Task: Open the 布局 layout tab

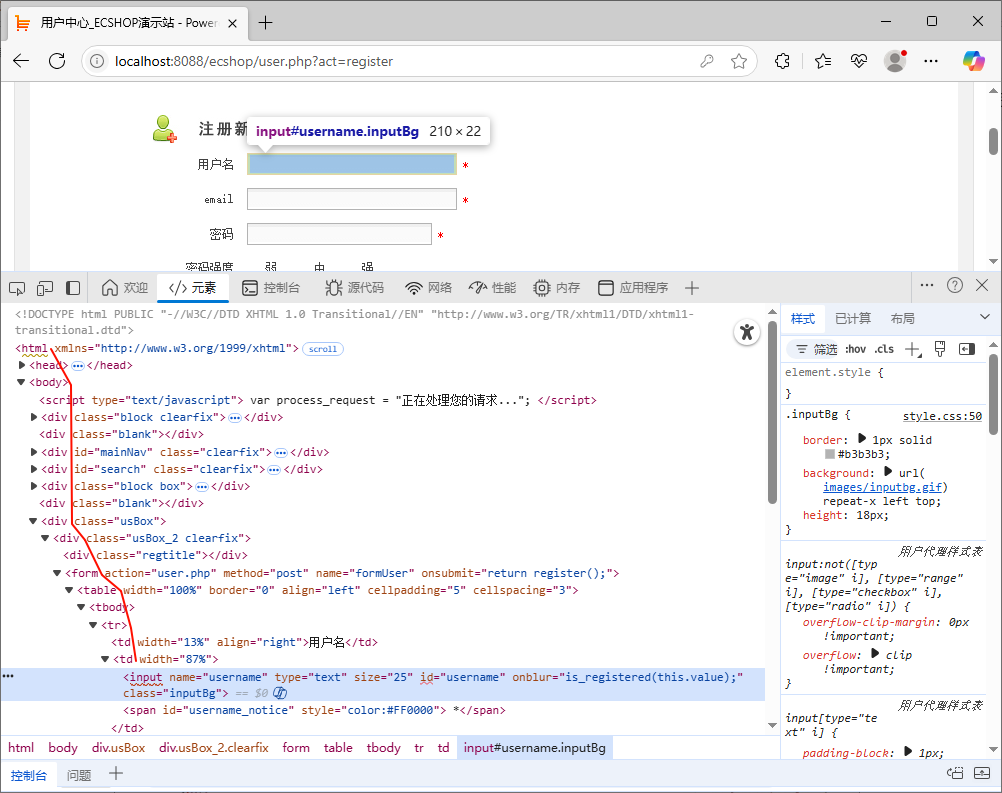Action: [x=902, y=318]
